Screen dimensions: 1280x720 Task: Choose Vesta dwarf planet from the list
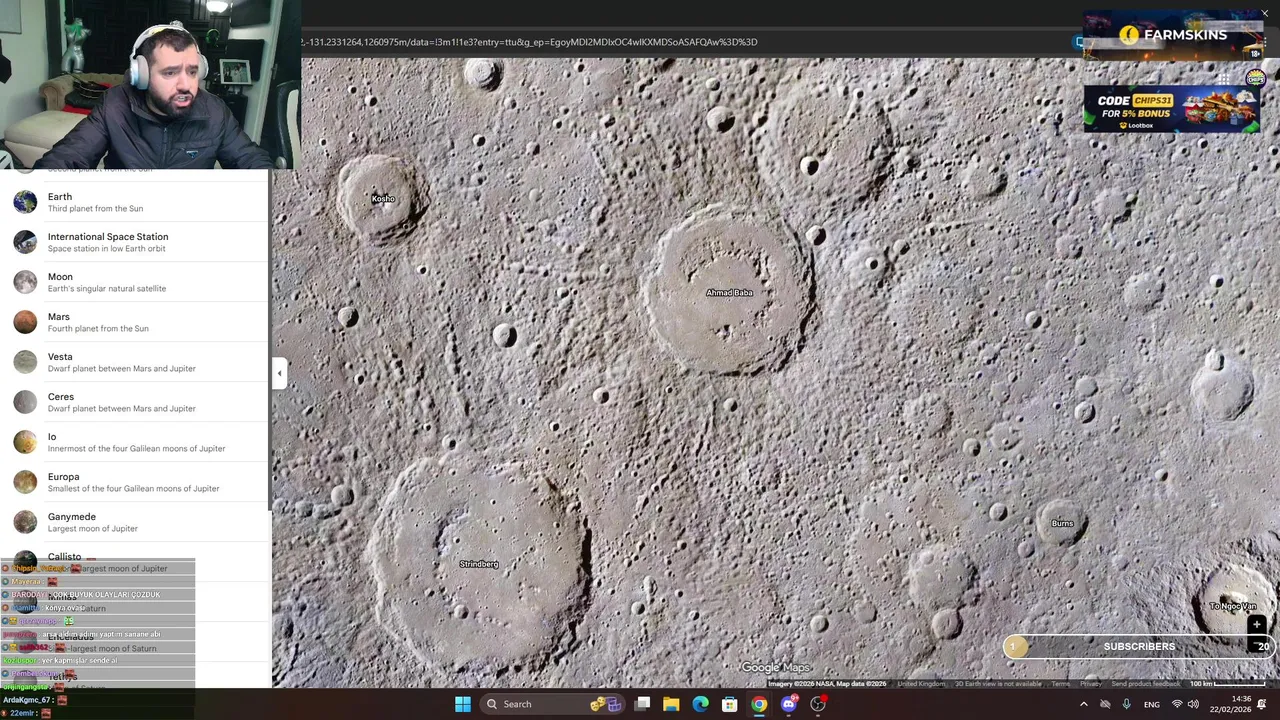(134, 362)
